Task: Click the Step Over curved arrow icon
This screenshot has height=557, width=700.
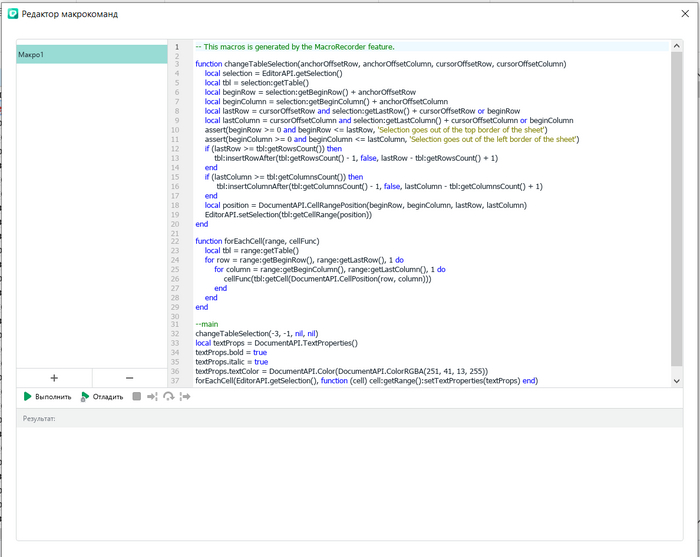Action: click(x=169, y=397)
